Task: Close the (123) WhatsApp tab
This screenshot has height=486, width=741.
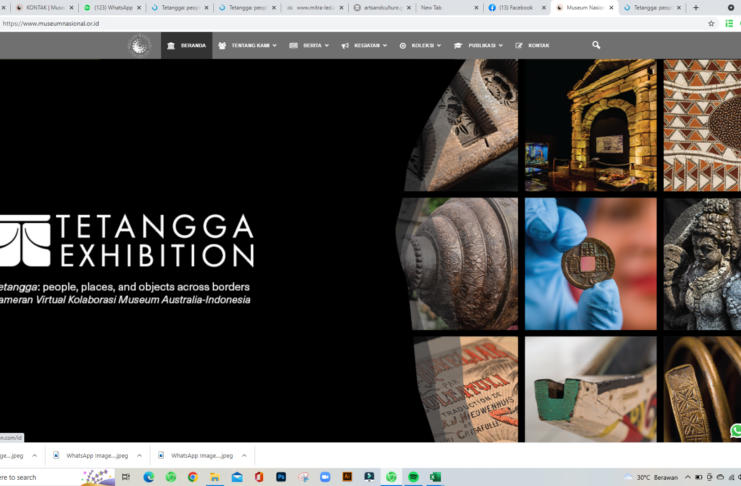Action: click(x=139, y=8)
